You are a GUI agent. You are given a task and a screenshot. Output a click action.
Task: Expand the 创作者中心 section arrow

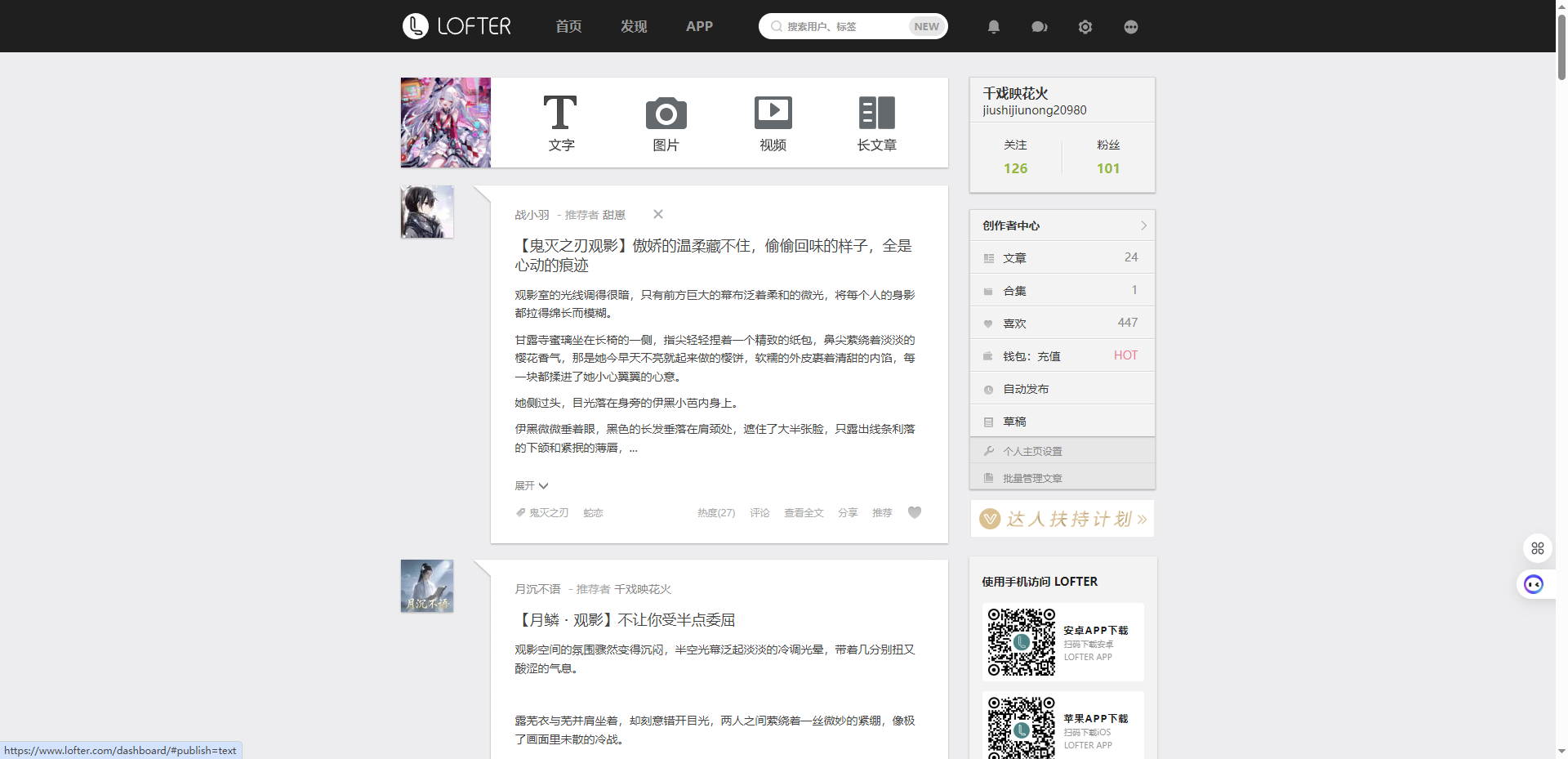pos(1143,225)
